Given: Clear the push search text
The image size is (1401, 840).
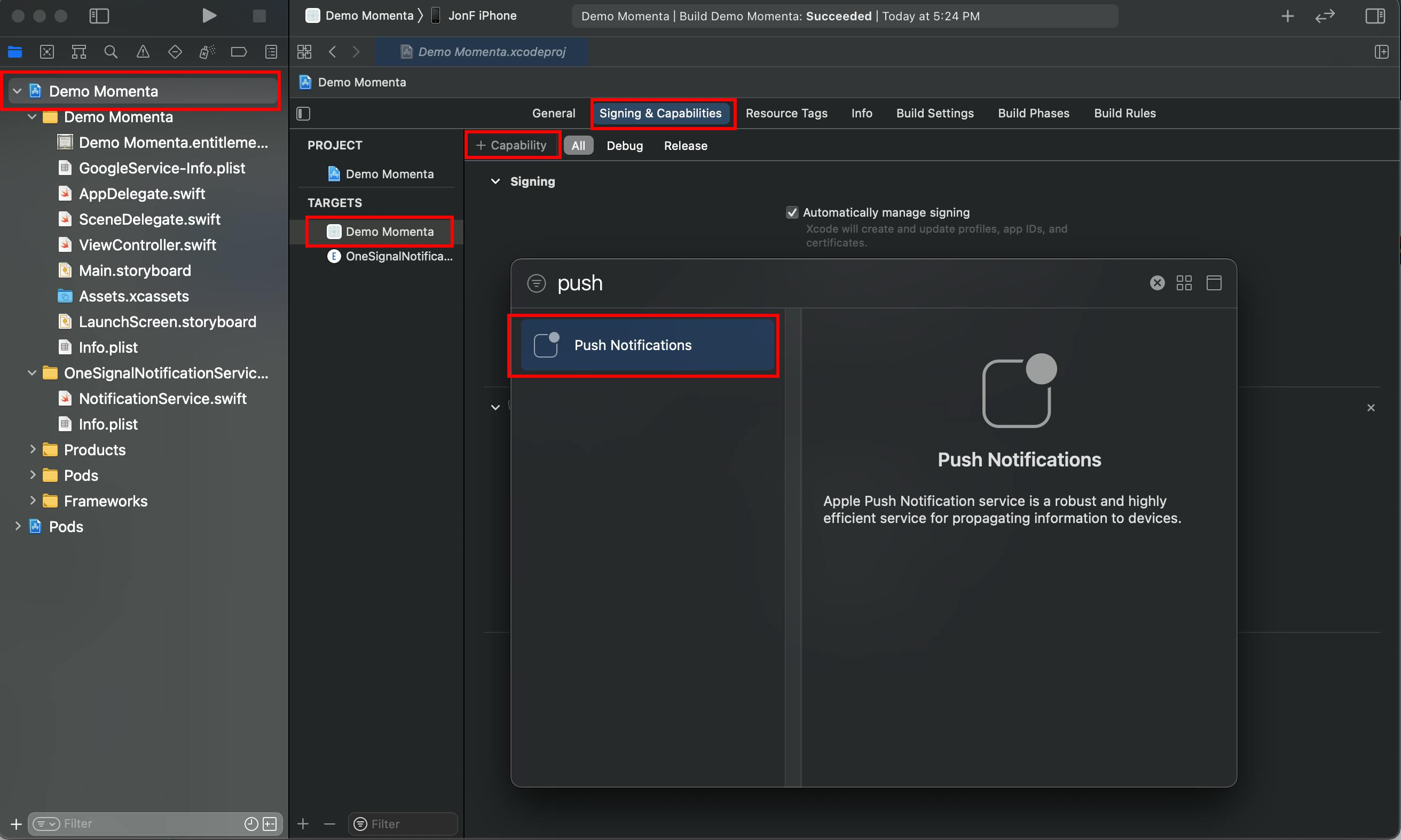Looking at the screenshot, I should 1157,283.
